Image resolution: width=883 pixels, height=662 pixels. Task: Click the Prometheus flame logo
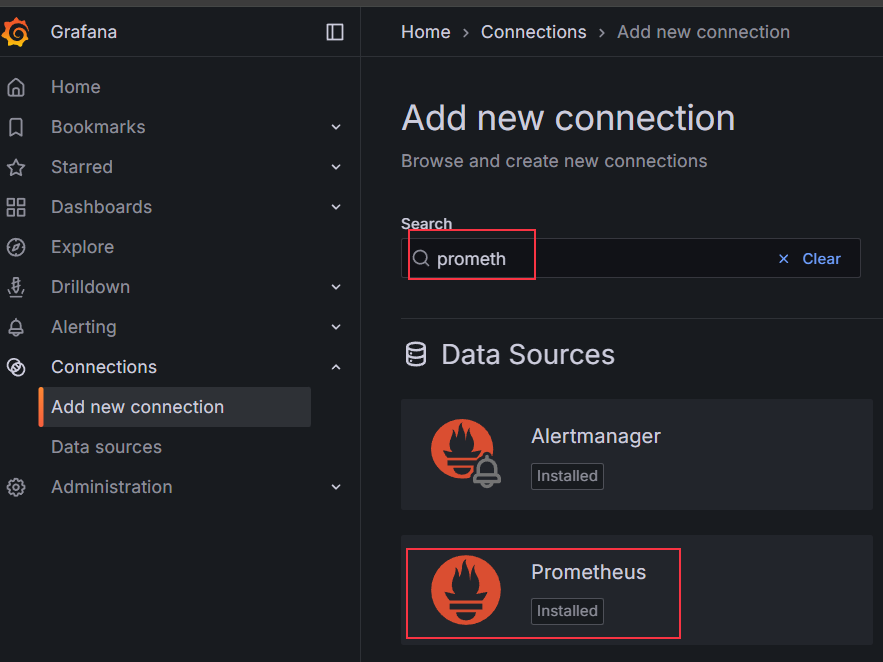click(x=465, y=590)
